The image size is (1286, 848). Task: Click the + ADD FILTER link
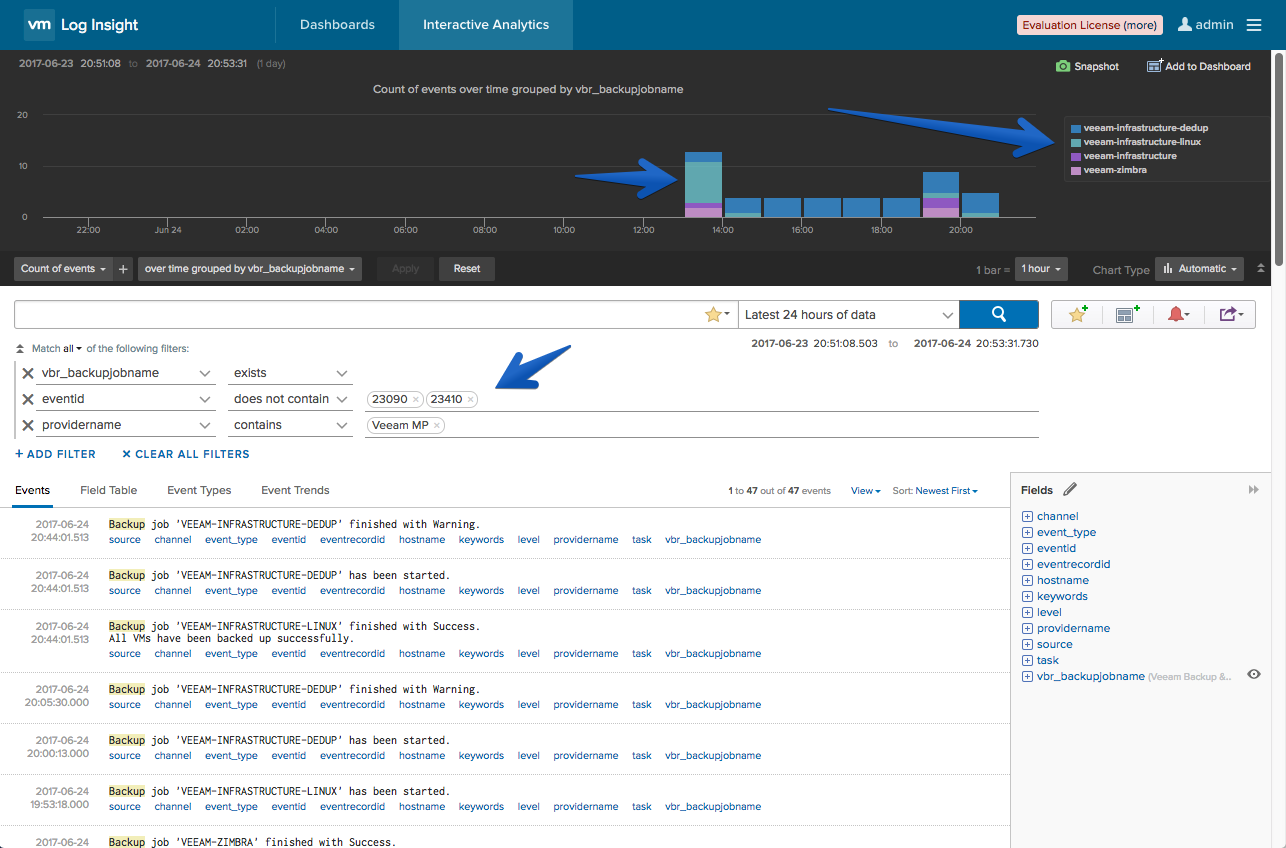click(55, 454)
